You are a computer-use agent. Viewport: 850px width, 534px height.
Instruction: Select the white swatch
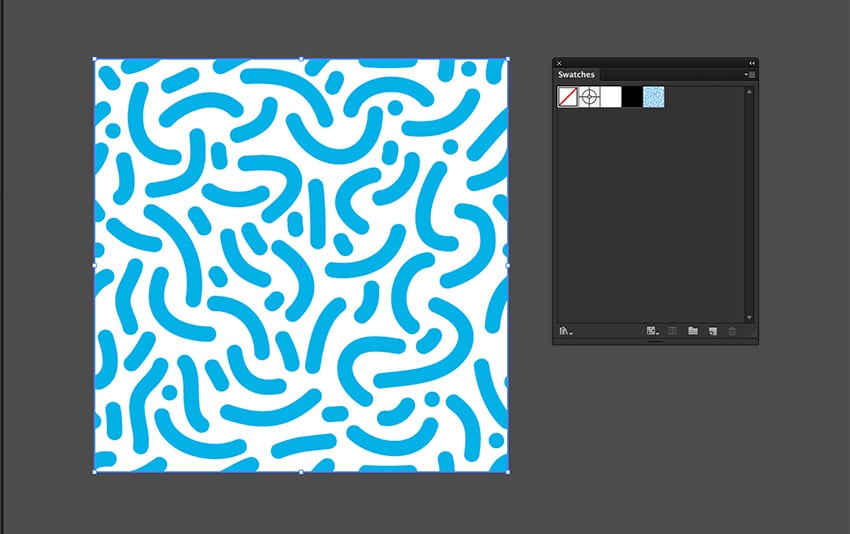coord(611,97)
